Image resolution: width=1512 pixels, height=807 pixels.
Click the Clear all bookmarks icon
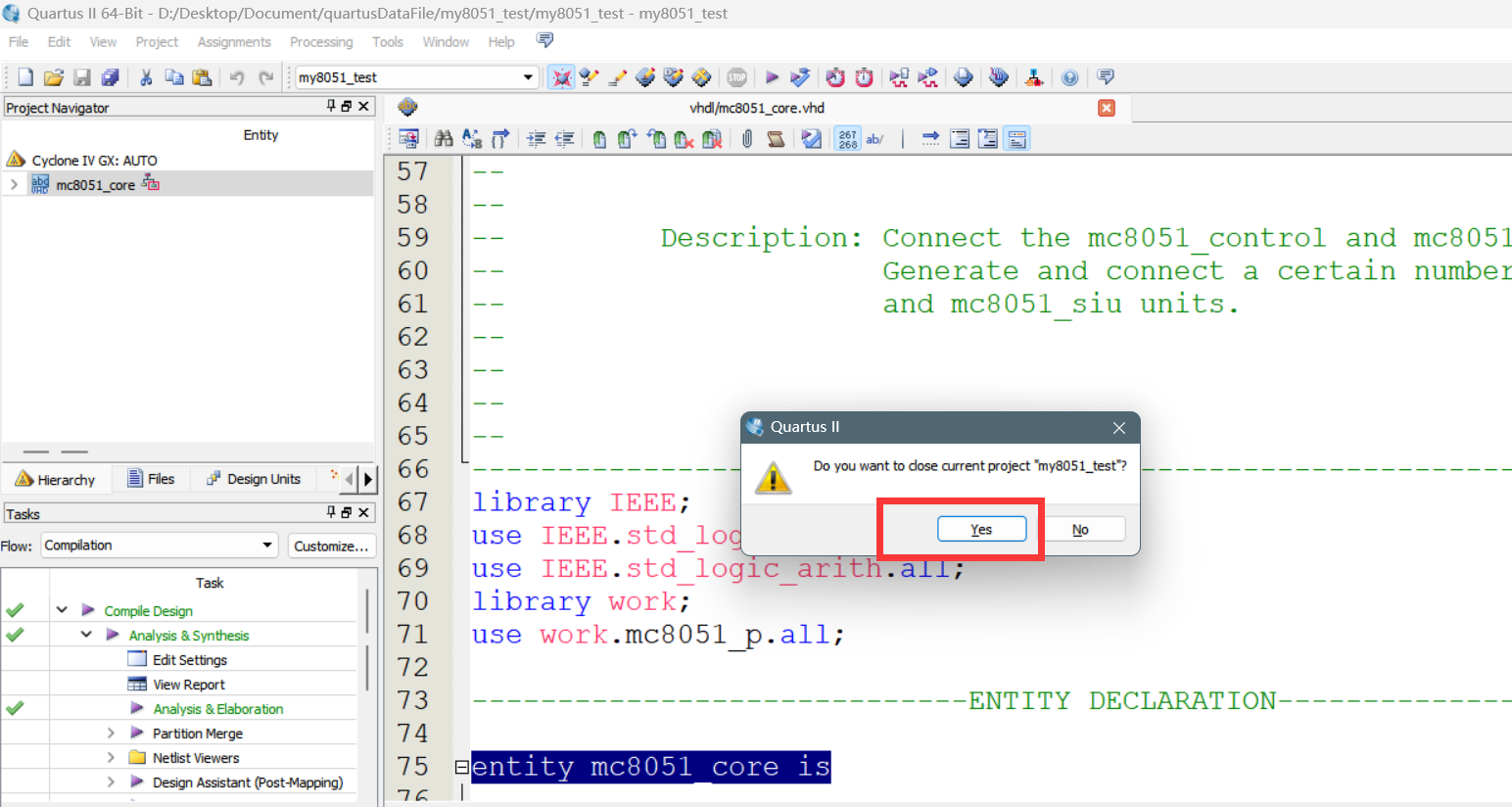[x=712, y=139]
